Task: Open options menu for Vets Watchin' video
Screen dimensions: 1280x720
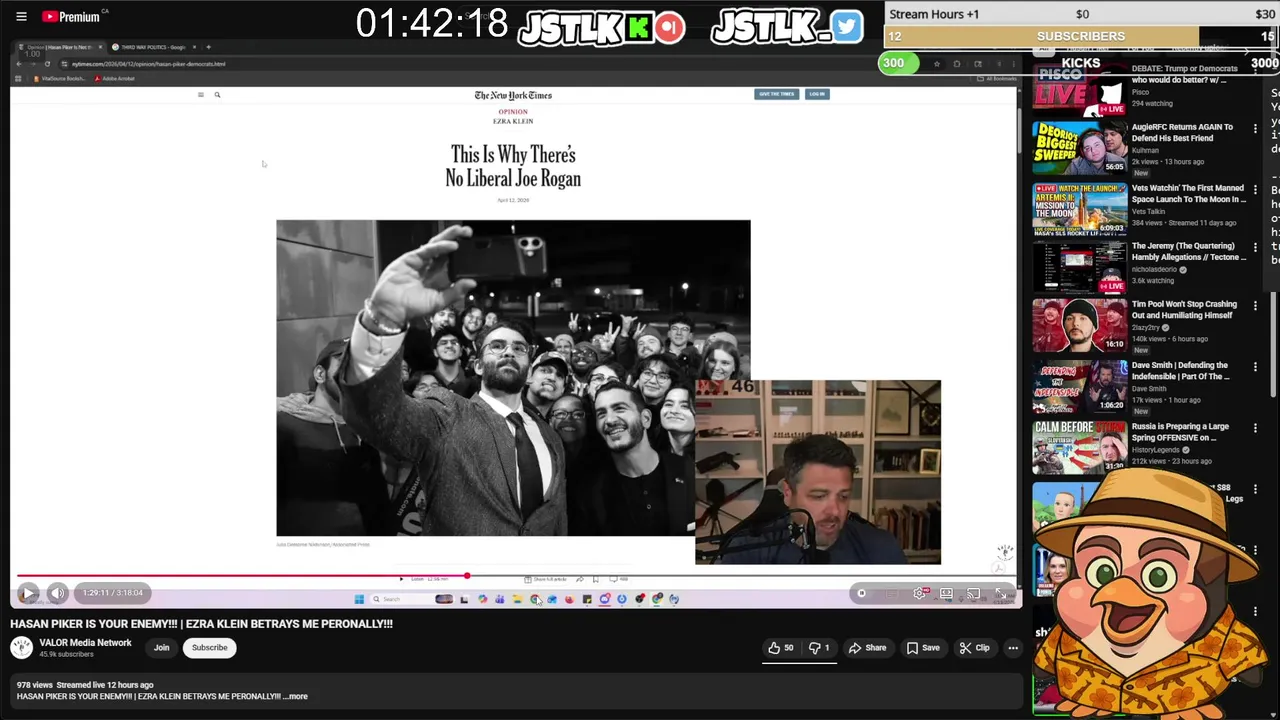Action: (x=1255, y=189)
